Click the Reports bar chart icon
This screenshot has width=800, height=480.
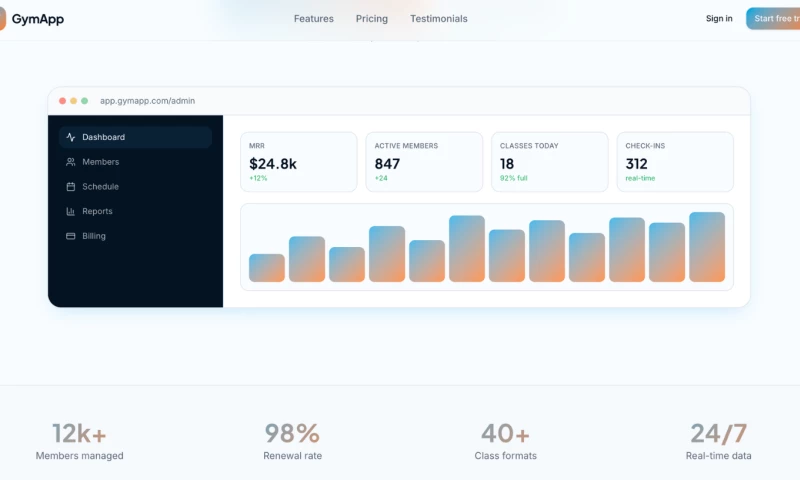(x=70, y=212)
